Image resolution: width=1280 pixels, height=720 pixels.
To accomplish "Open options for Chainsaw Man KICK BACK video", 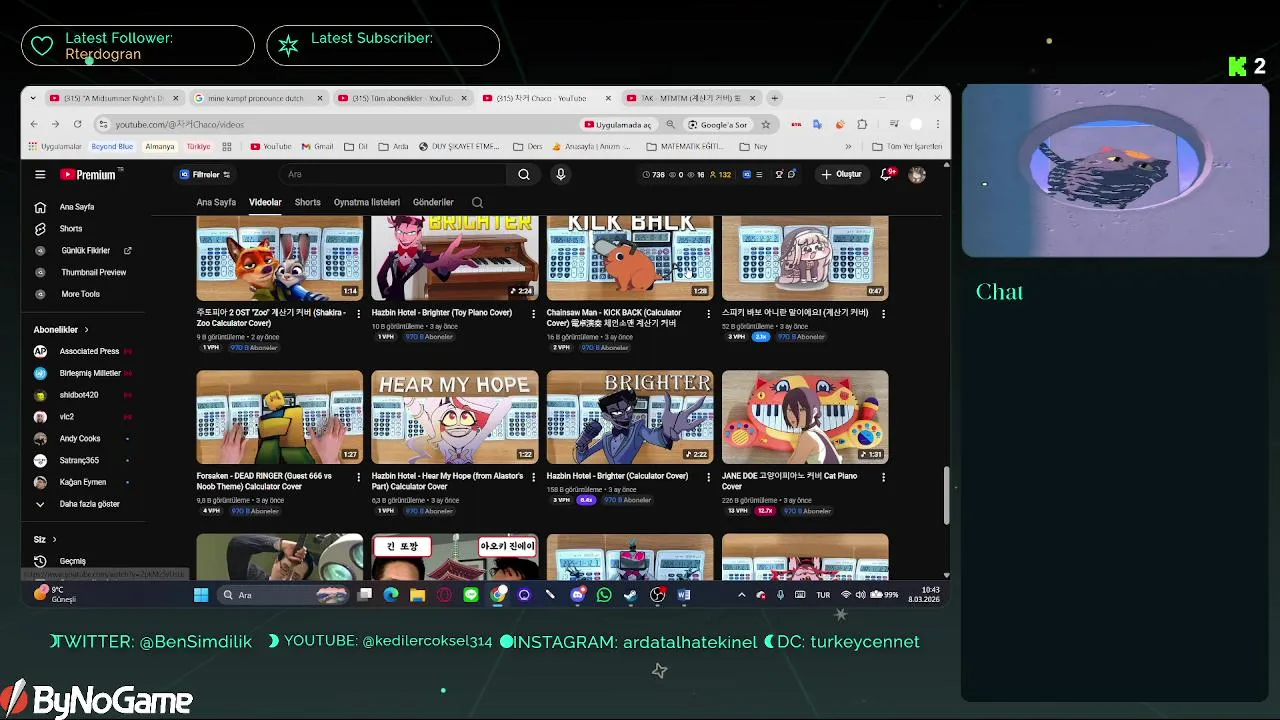I will click(x=708, y=313).
